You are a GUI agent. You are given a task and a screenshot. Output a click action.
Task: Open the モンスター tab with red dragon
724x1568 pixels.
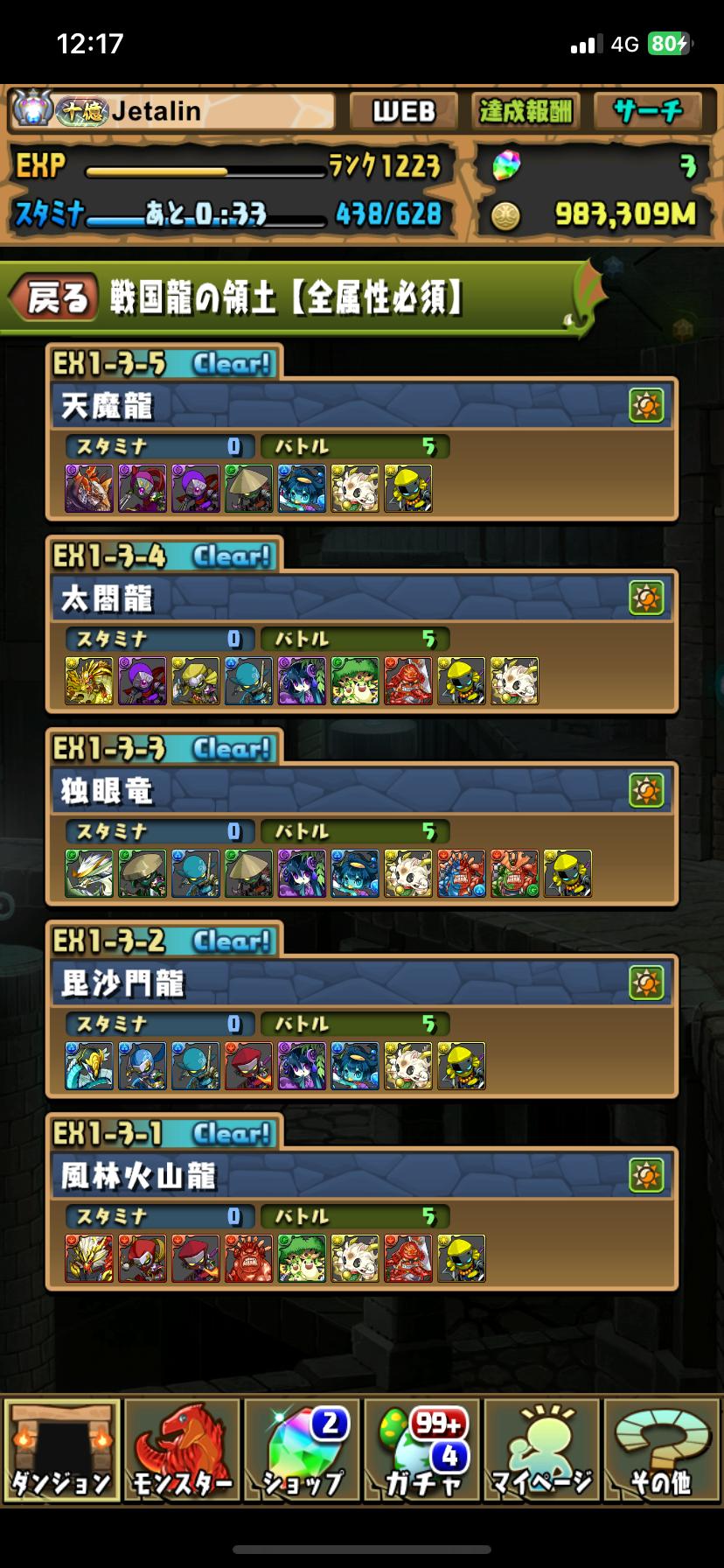coord(181,1450)
